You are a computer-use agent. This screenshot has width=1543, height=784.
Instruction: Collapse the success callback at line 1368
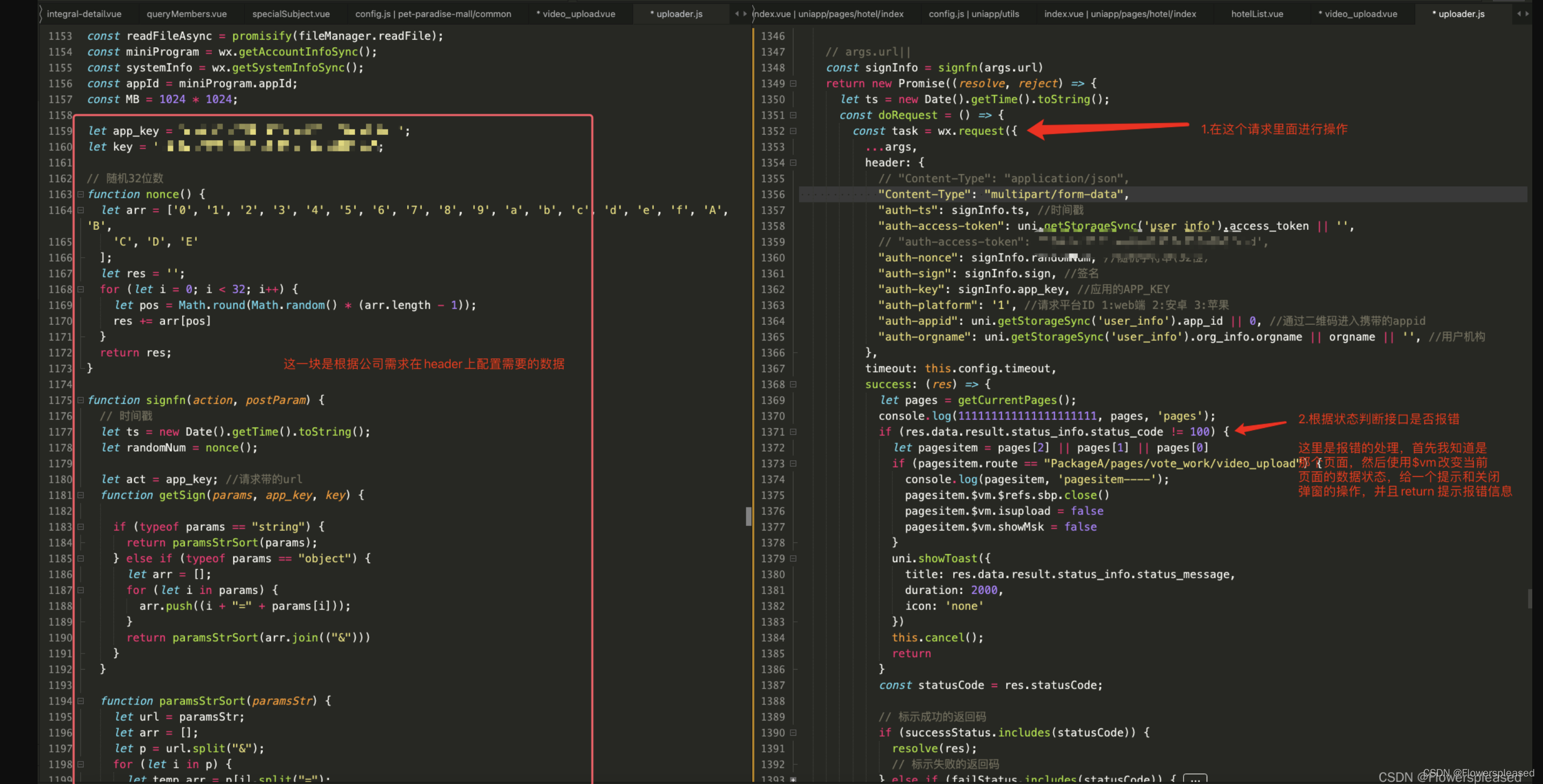[x=793, y=384]
